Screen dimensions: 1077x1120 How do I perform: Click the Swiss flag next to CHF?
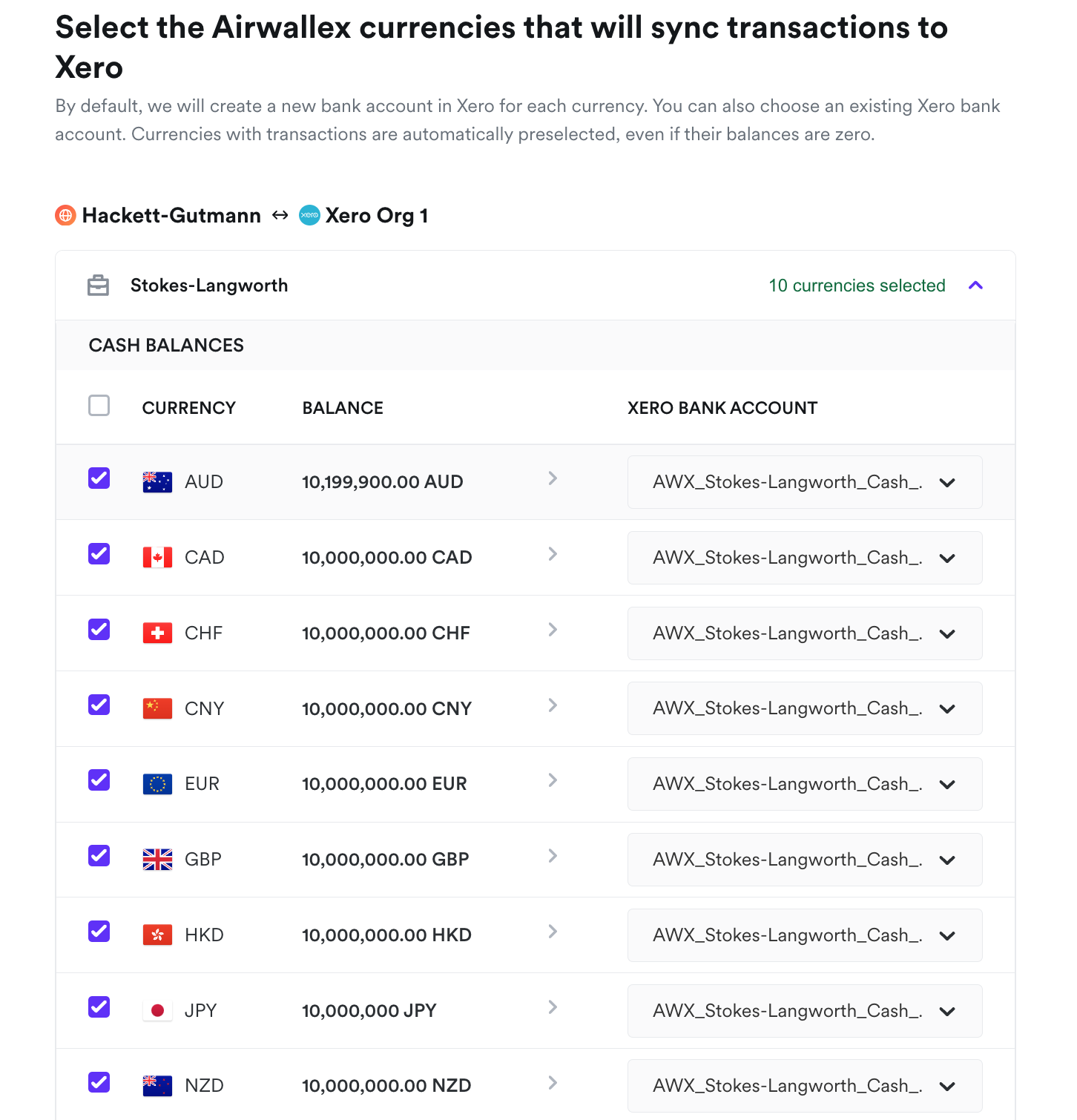click(157, 633)
